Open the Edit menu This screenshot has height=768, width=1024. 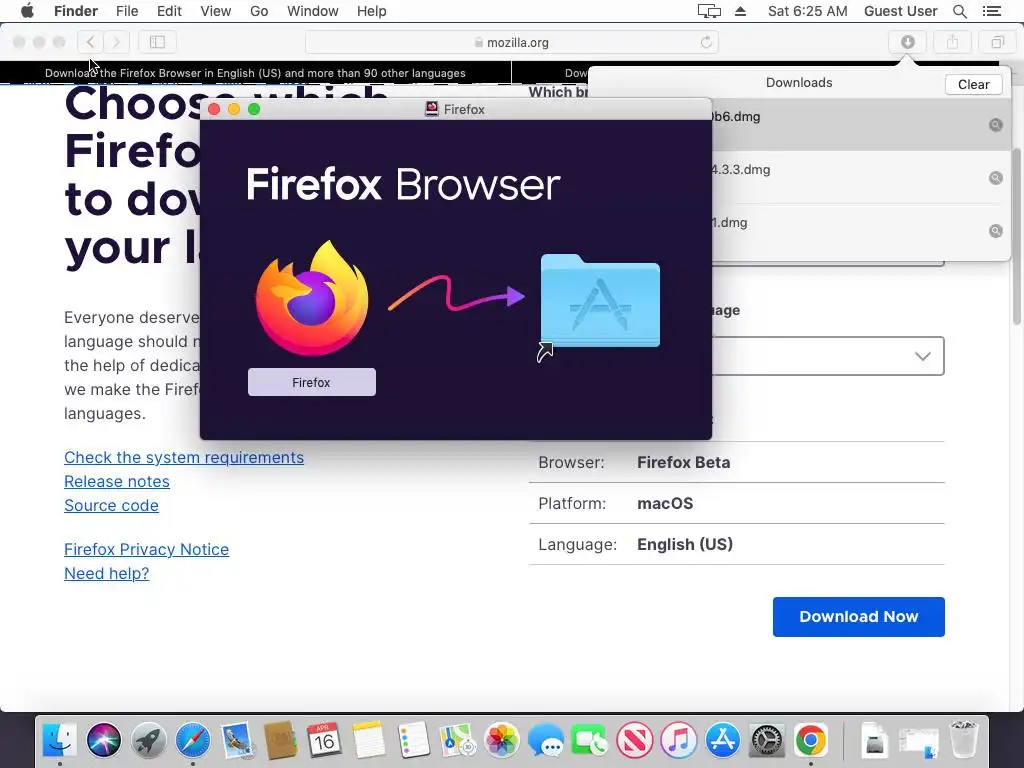click(169, 11)
